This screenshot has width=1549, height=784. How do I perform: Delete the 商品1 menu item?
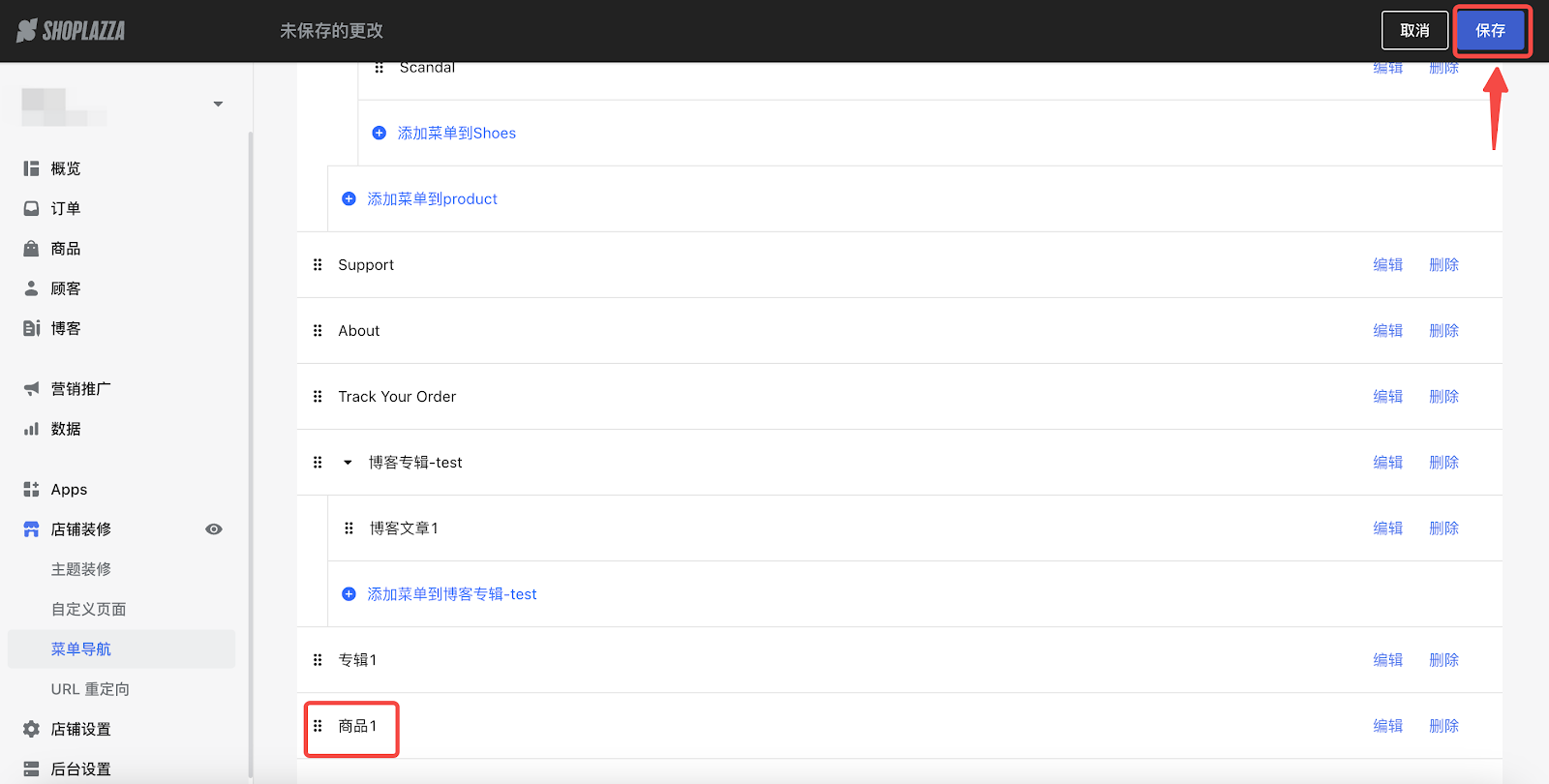[x=1443, y=725]
